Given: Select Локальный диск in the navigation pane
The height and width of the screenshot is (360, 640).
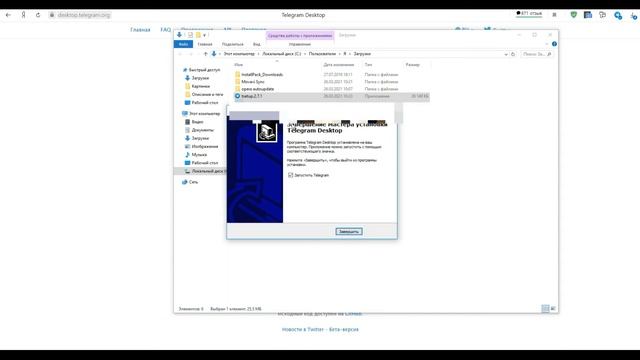Looking at the screenshot, I should [200, 171].
